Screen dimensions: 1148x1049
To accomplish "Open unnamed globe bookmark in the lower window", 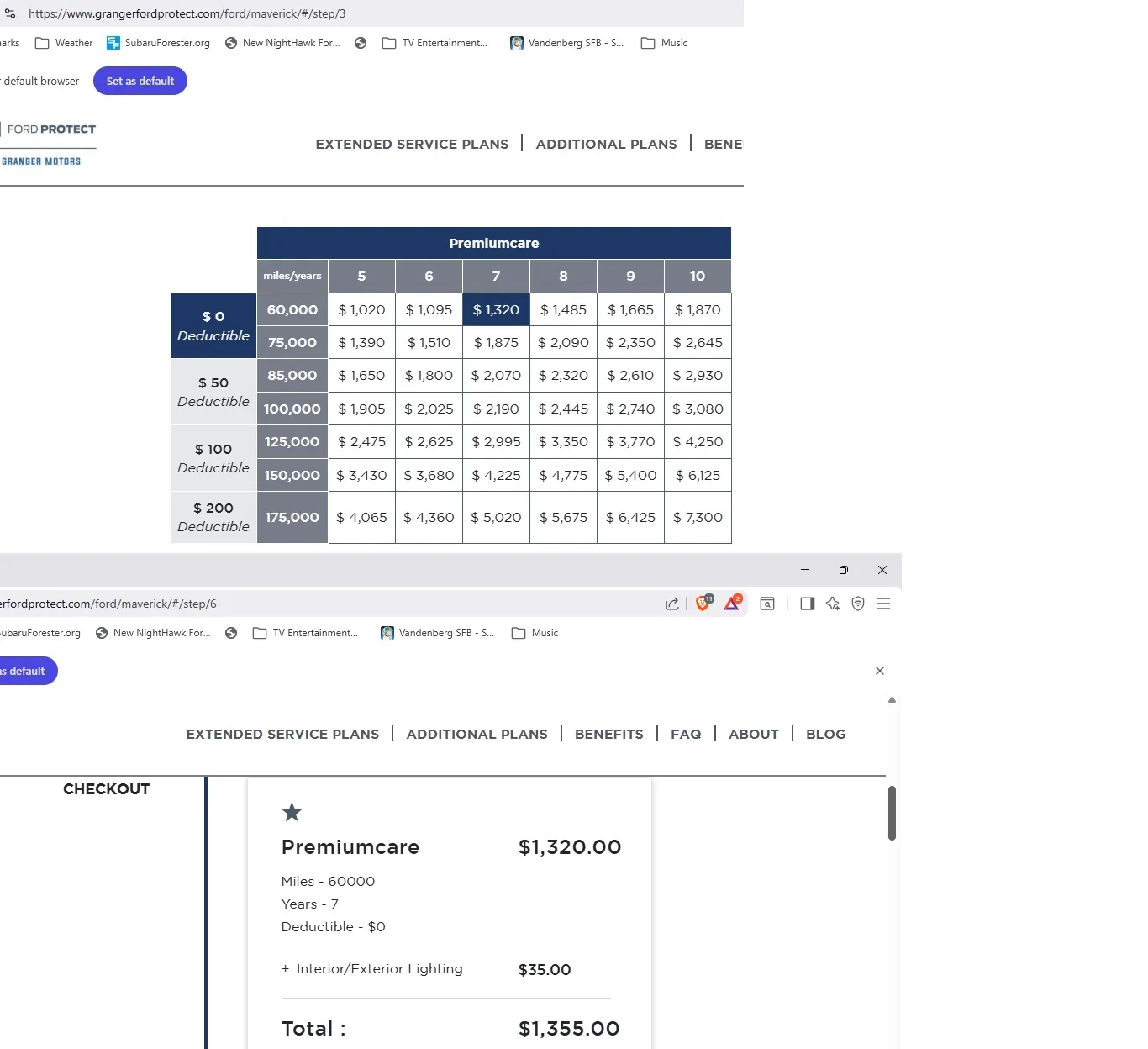I will pos(231,633).
